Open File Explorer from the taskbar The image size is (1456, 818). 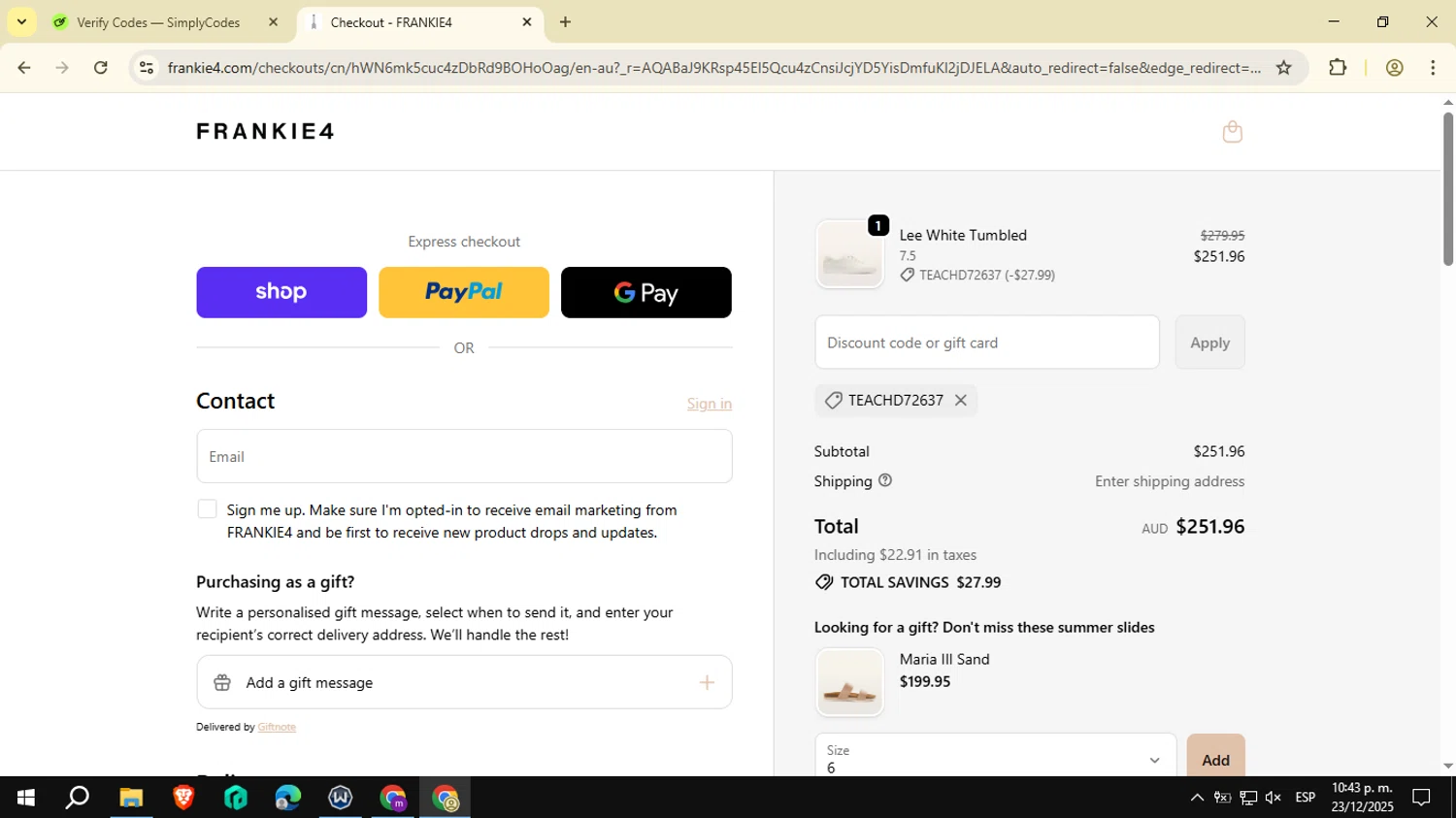coord(131,798)
